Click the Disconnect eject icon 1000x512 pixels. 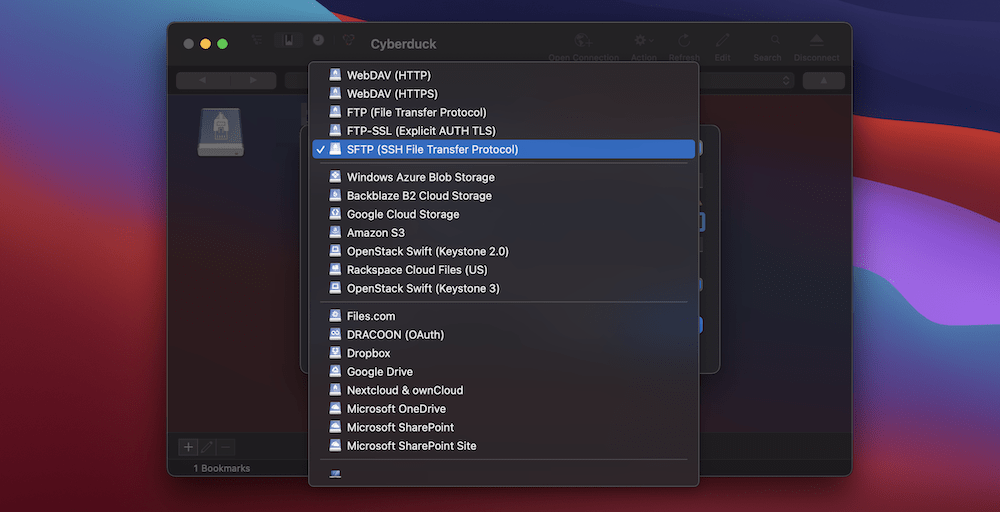click(816, 41)
